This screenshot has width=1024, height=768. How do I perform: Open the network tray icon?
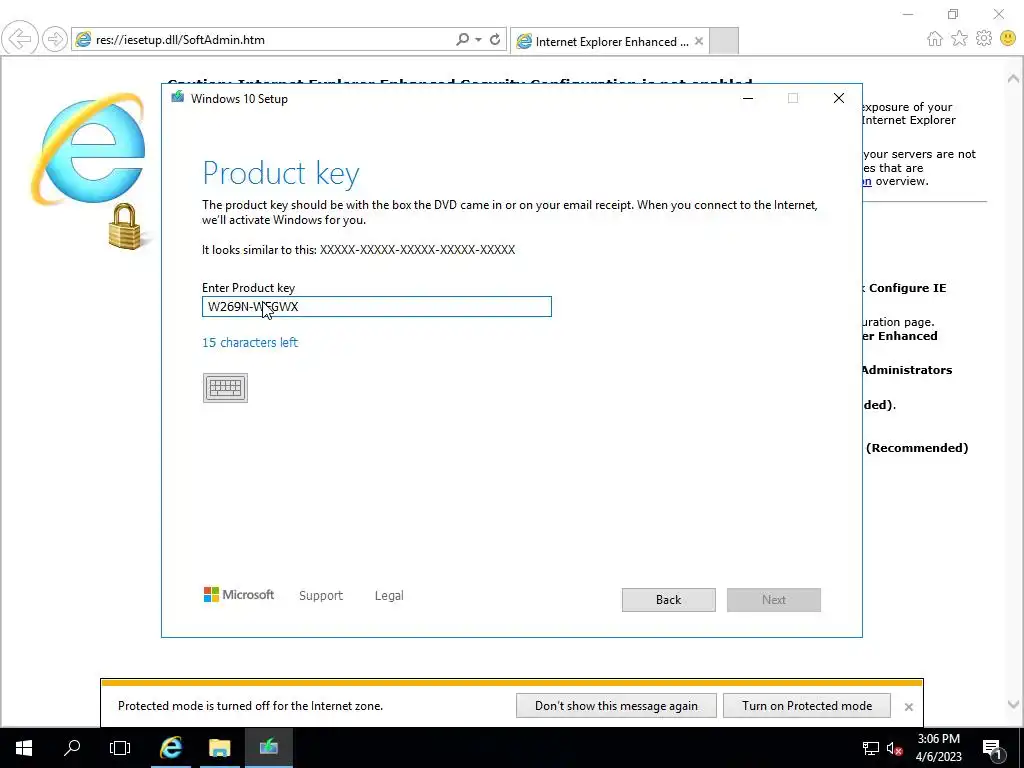[x=871, y=748]
